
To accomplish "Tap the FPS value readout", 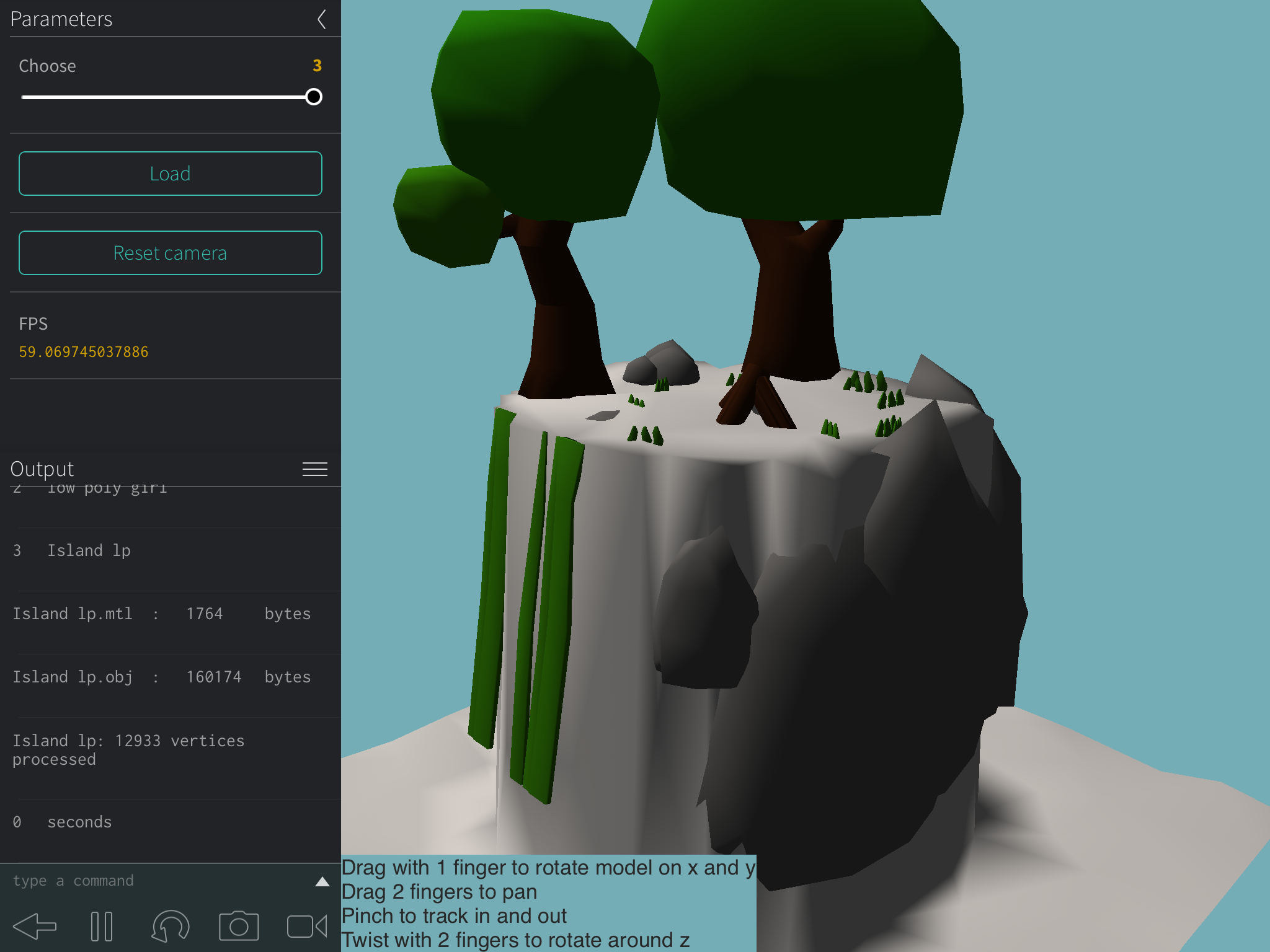I will [x=84, y=352].
